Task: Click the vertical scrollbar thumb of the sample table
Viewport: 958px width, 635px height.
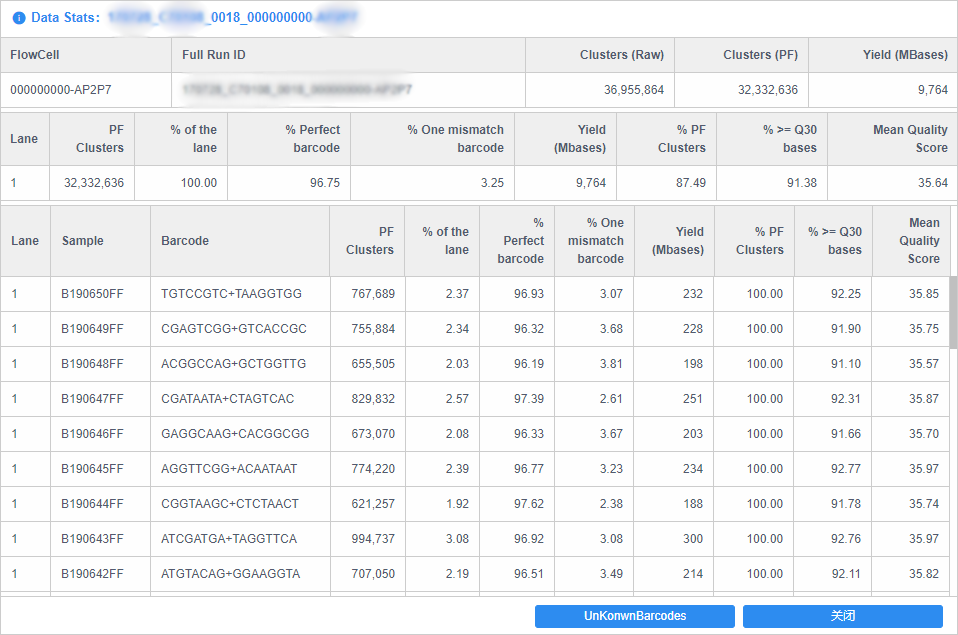Action: click(x=953, y=312)
